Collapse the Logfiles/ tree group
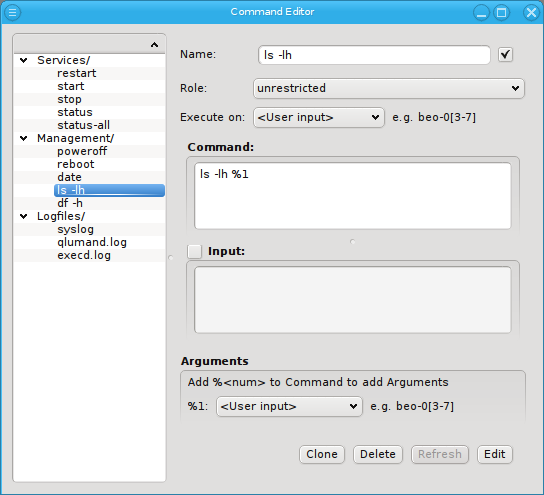The image size is (544, 495). click(24, 216)
